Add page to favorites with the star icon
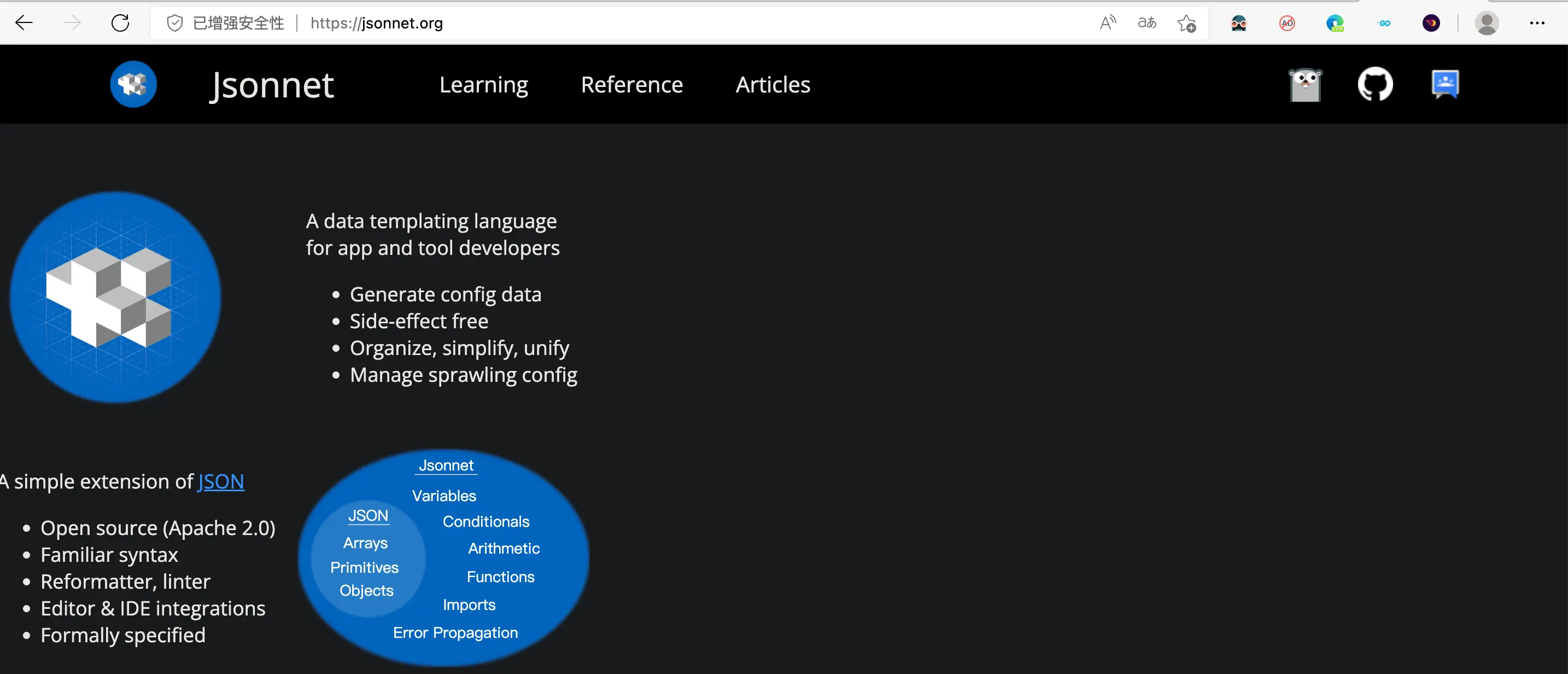Screen dimensions: 1568x674 click(1186, 23)
